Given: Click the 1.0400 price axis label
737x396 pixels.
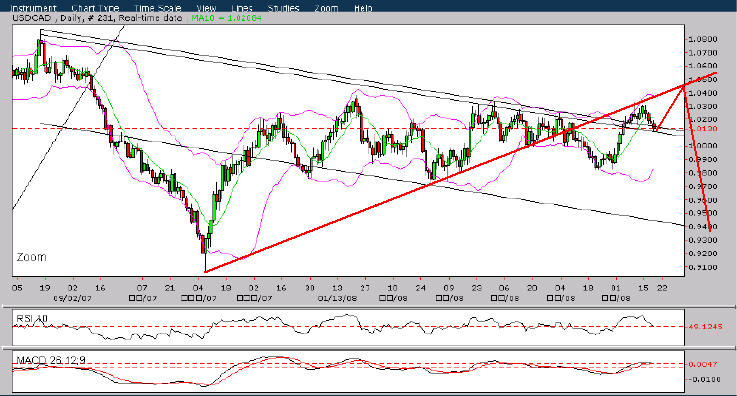Looking at the screenshot, I should click(703, 93).
